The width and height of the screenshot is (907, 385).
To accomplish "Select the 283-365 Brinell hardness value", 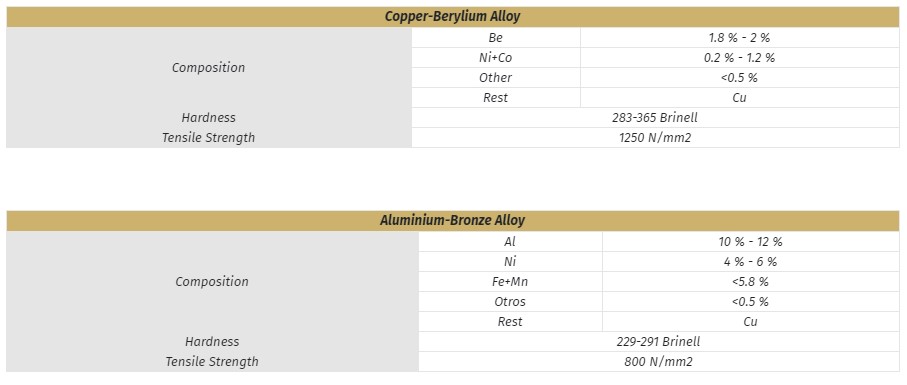I will click(x=655, y=118).
